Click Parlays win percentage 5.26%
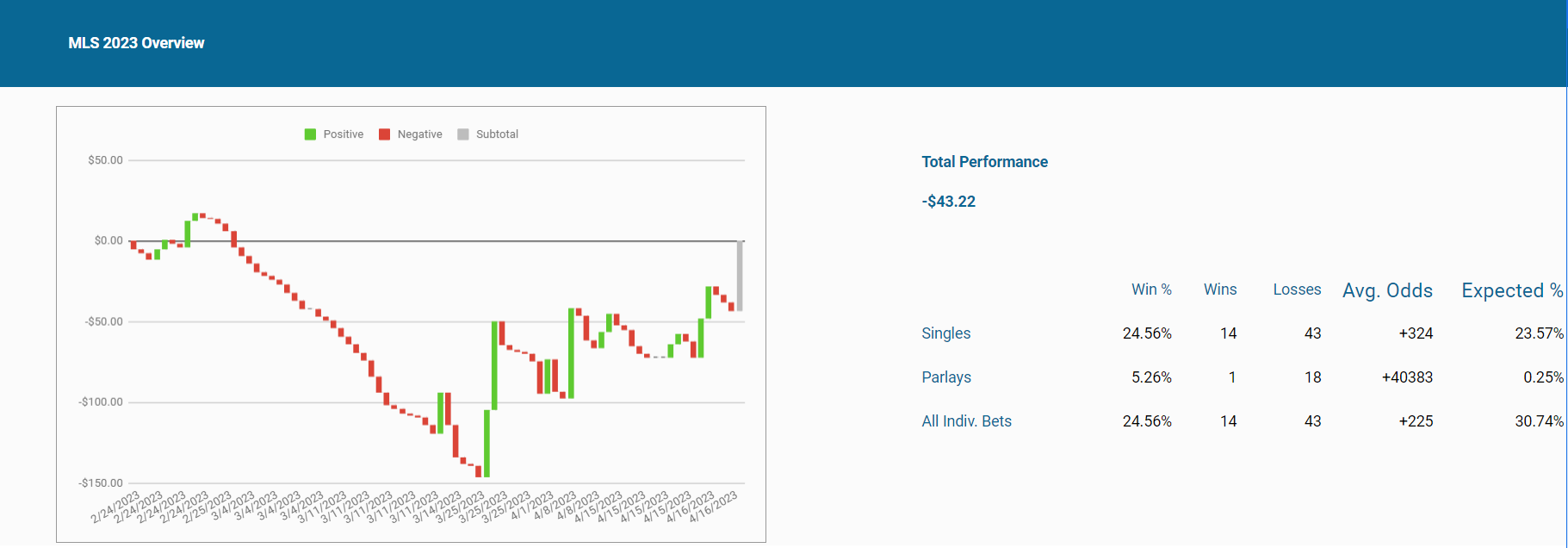This screenshot has width=1568, height=548. pyautogui.click(x=1151, y=377)
